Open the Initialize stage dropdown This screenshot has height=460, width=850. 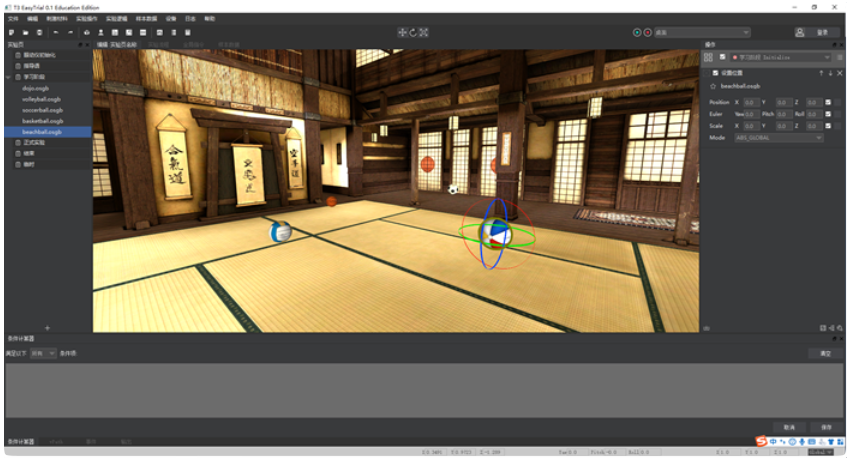782,58
